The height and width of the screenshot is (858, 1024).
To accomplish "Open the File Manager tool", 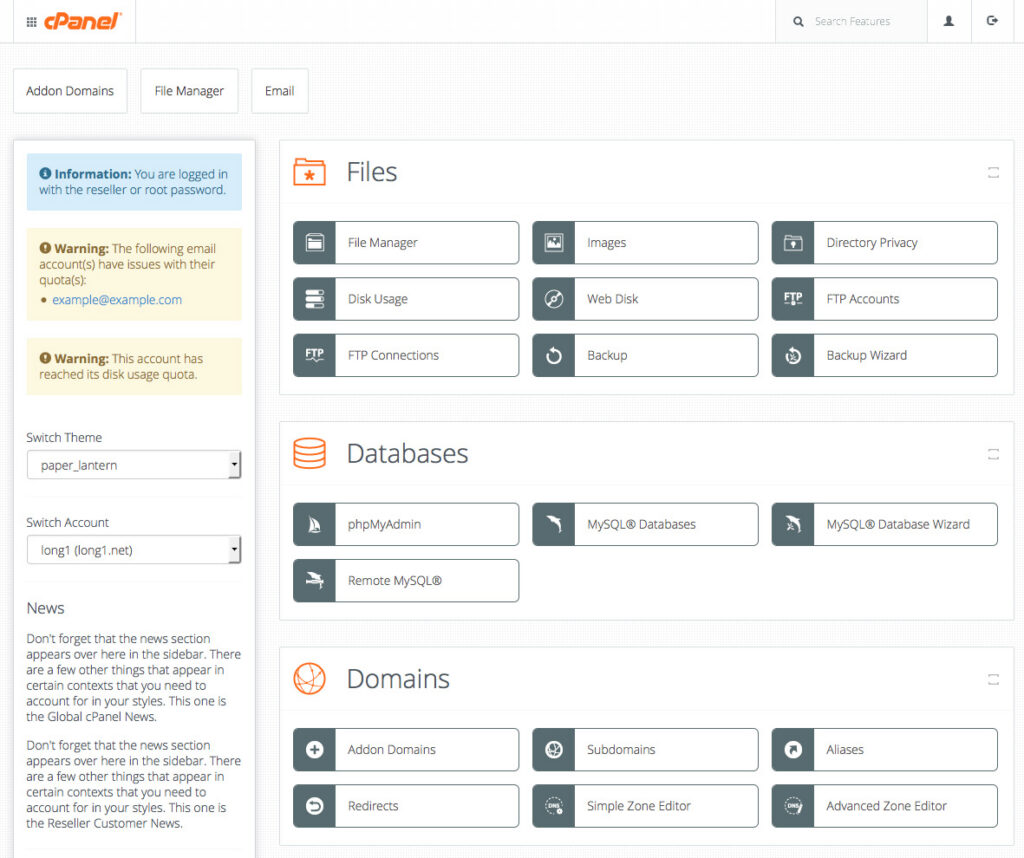I will point(405,242).
